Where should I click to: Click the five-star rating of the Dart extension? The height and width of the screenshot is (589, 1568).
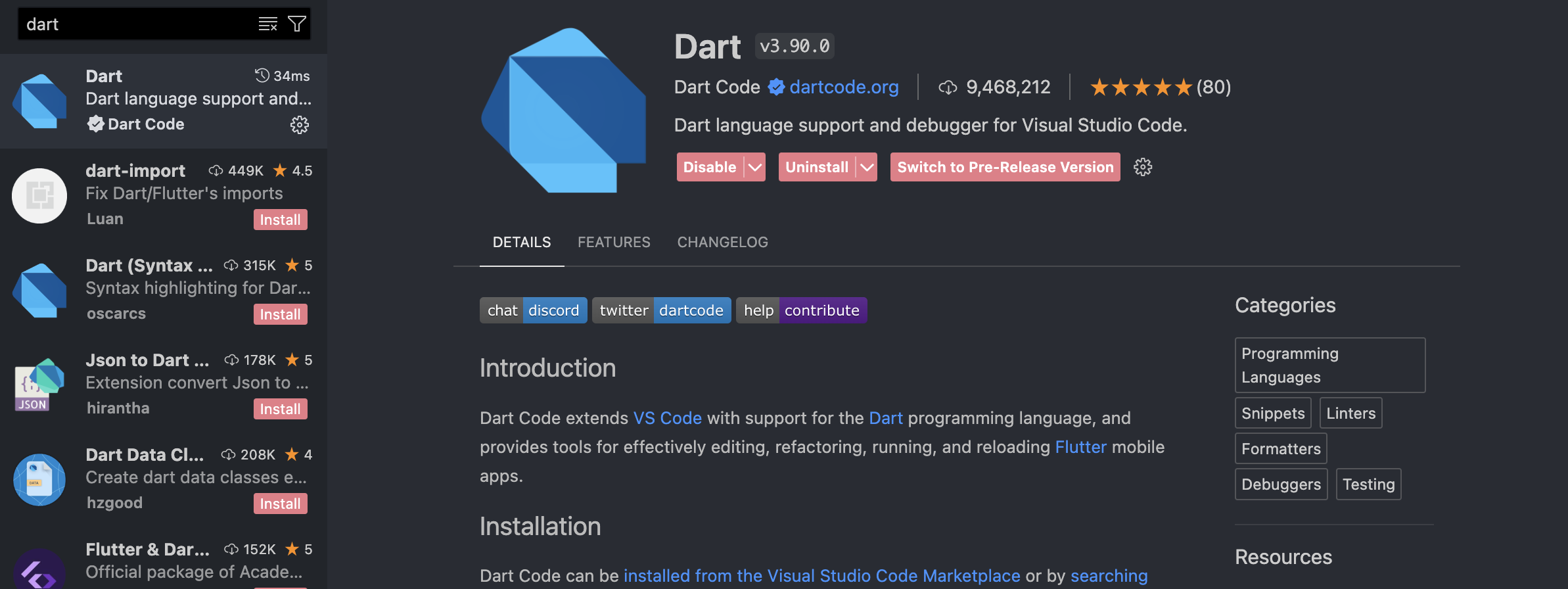[1141, 87]
